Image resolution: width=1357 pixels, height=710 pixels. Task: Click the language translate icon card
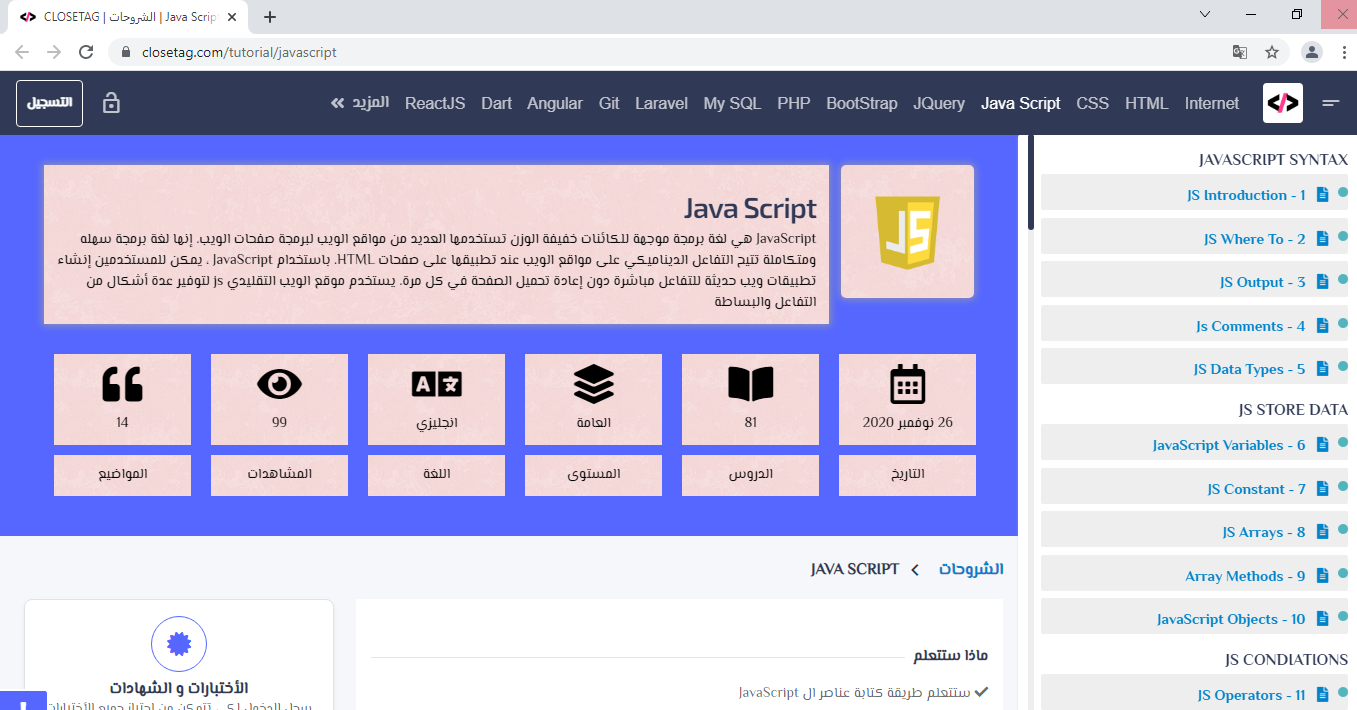tap(437, 399)
